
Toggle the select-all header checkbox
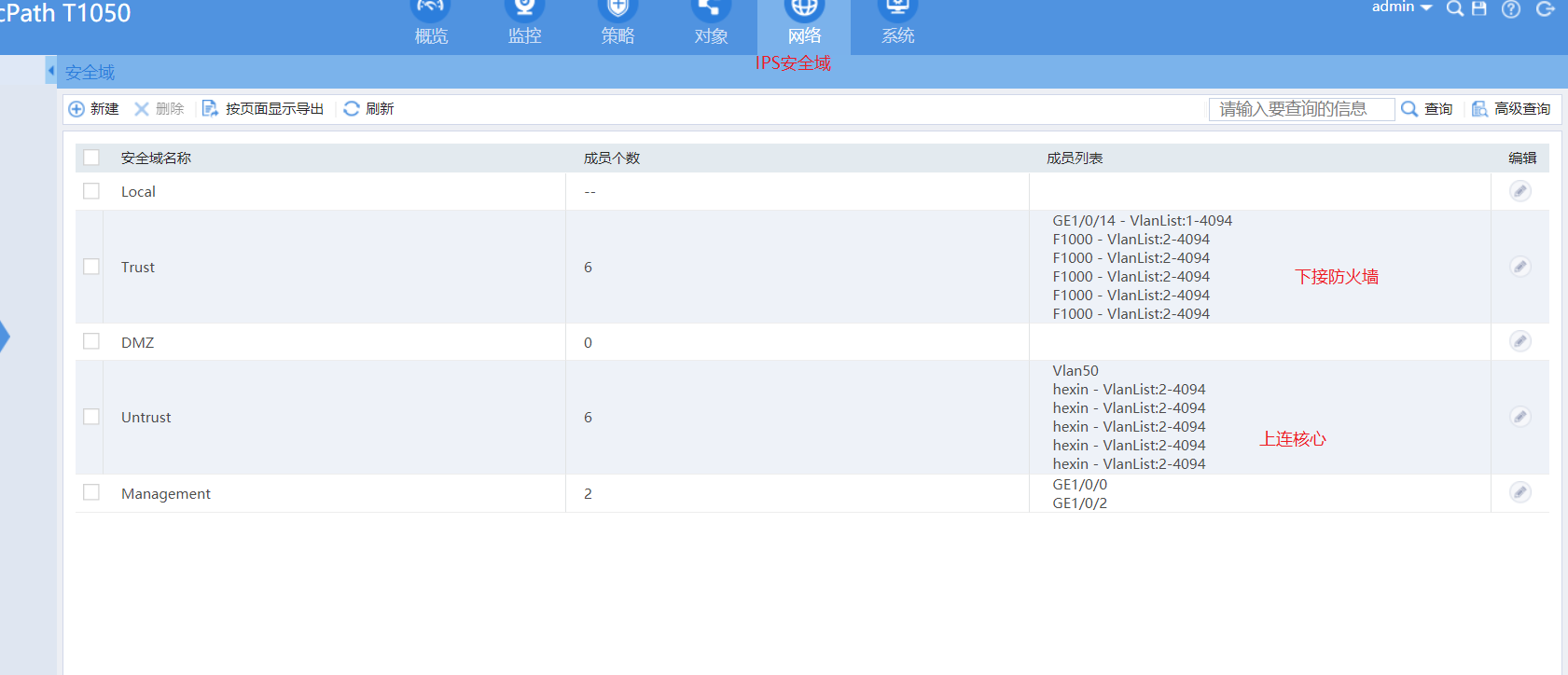click(x=91, y=158)
